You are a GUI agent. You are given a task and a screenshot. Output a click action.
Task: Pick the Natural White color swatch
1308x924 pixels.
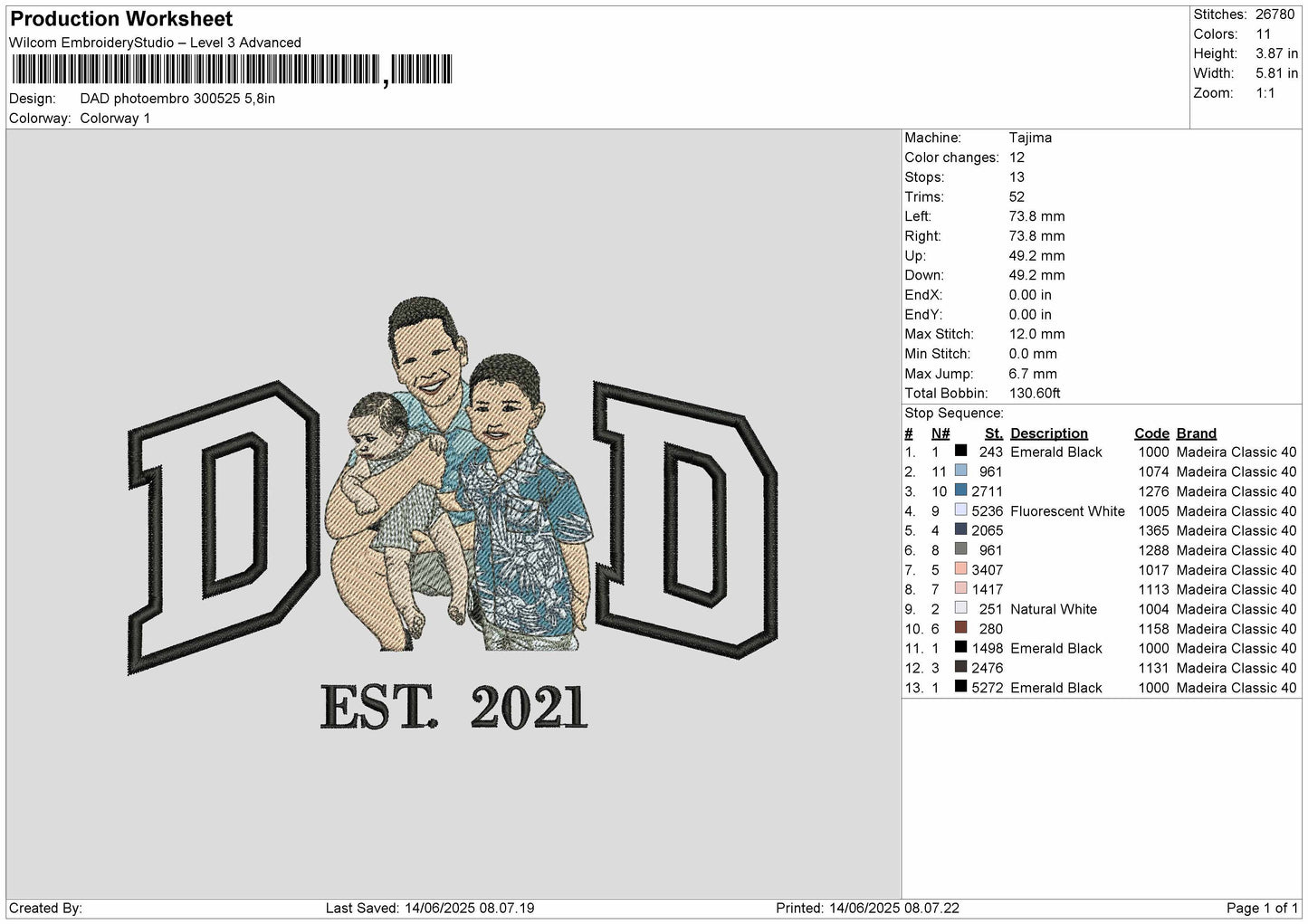pyautogui.click(x=960, y=608)
